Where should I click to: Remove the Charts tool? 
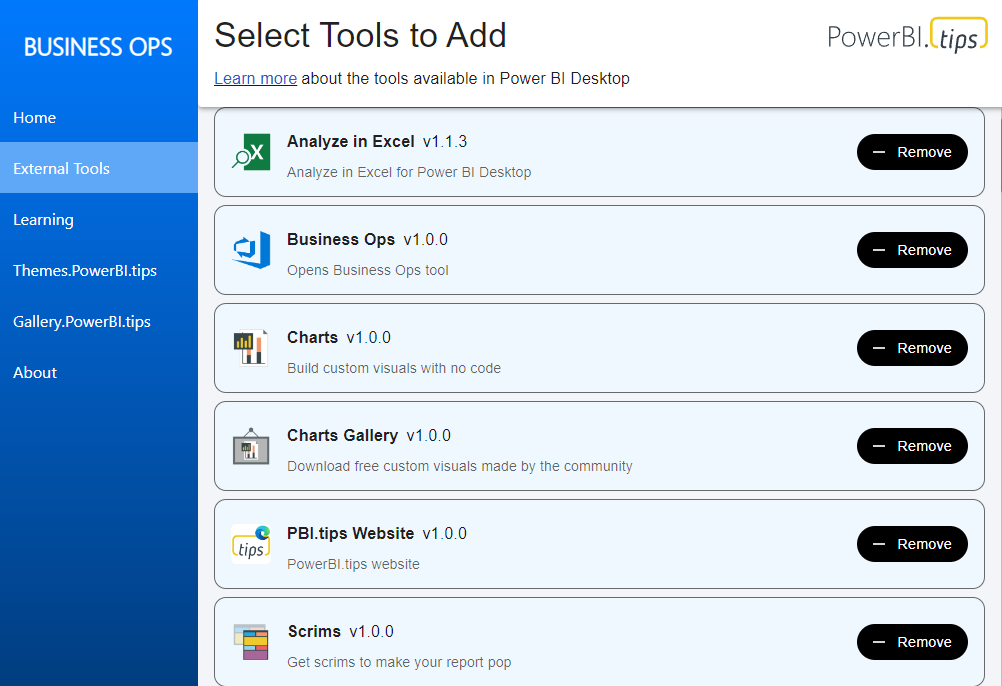(912, 348)
